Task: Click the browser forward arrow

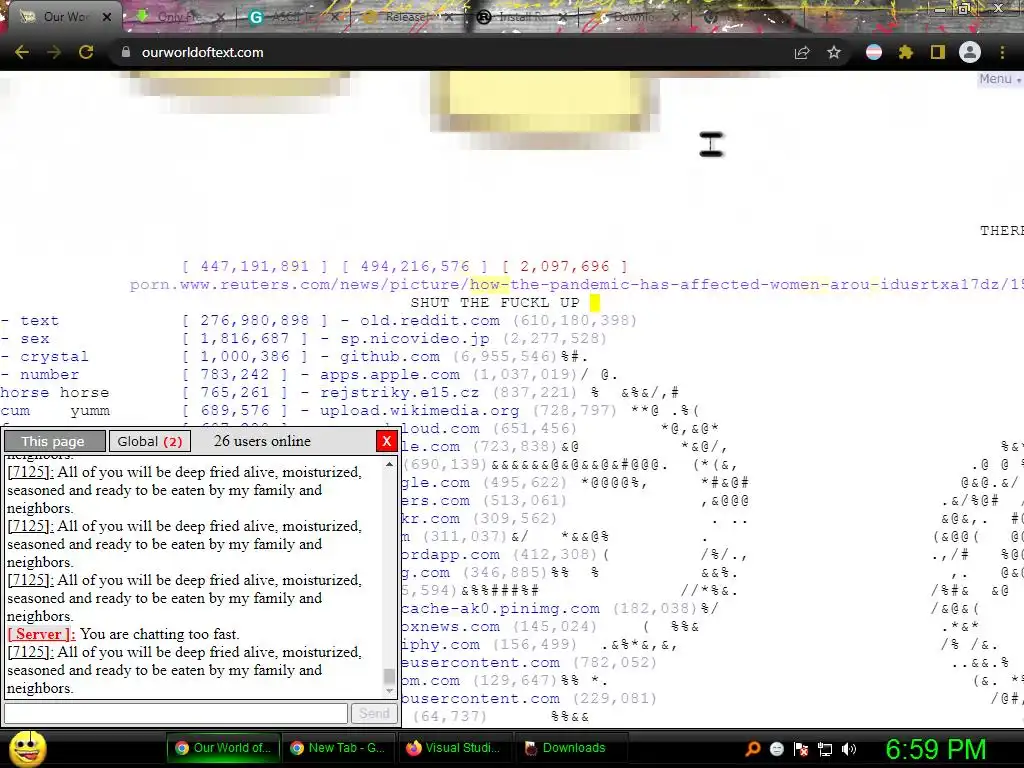Action: coord(54,52)
